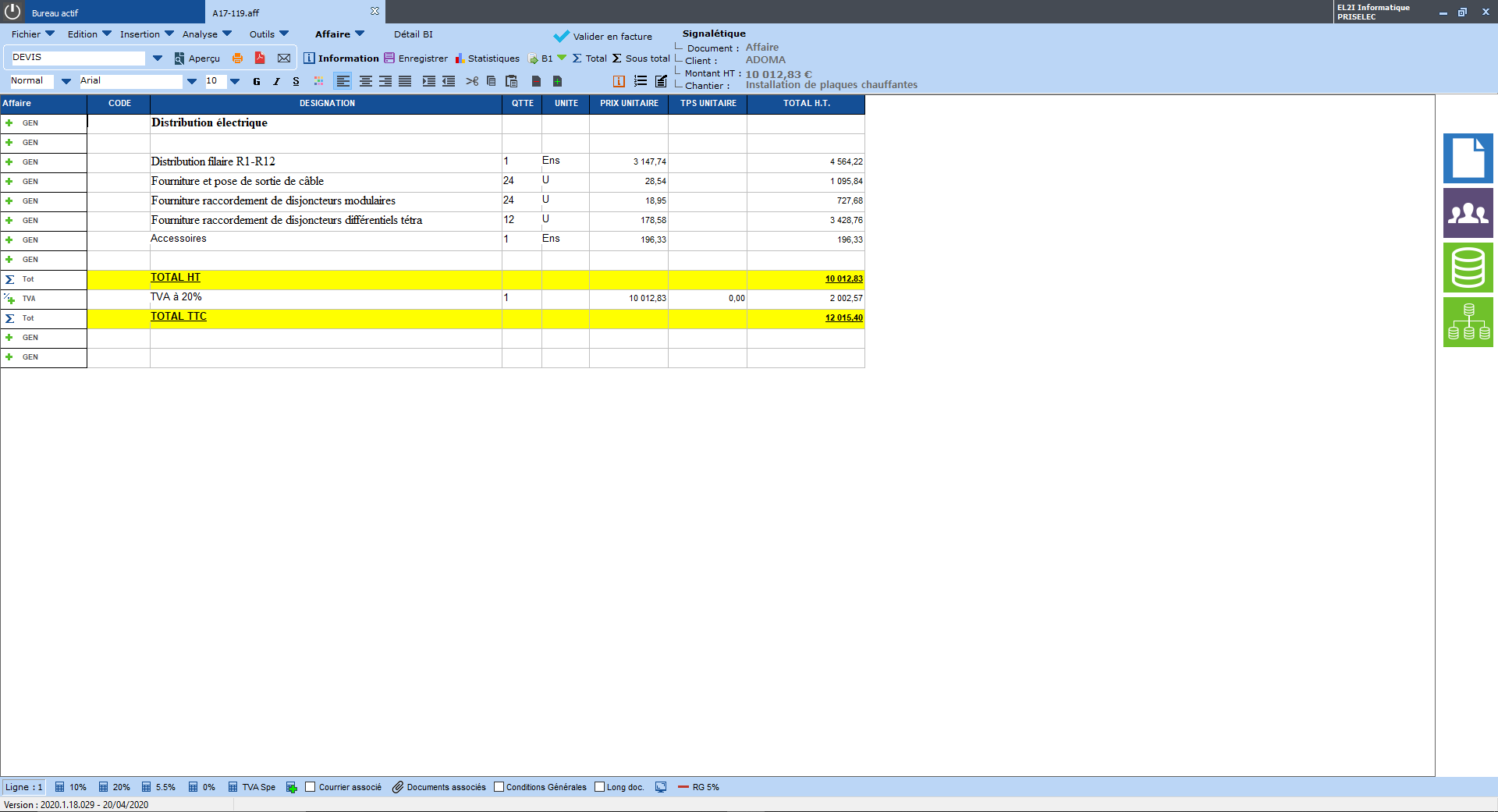Select the cell Distribution filaire R1-R12
This screenshot has height=812, width=1498.
[325, 162]
